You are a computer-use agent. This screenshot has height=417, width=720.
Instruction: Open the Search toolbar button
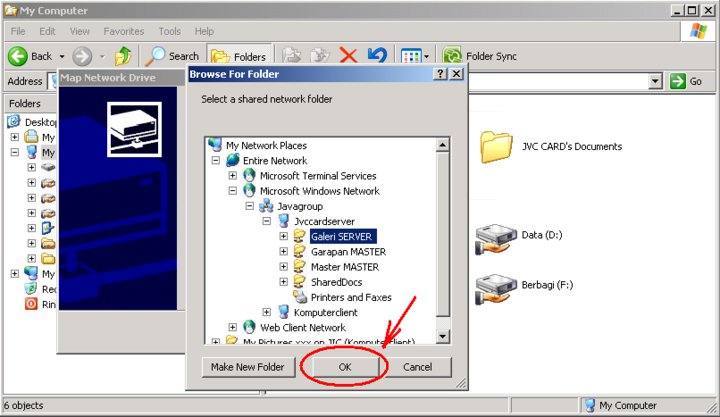pos(172,56)
